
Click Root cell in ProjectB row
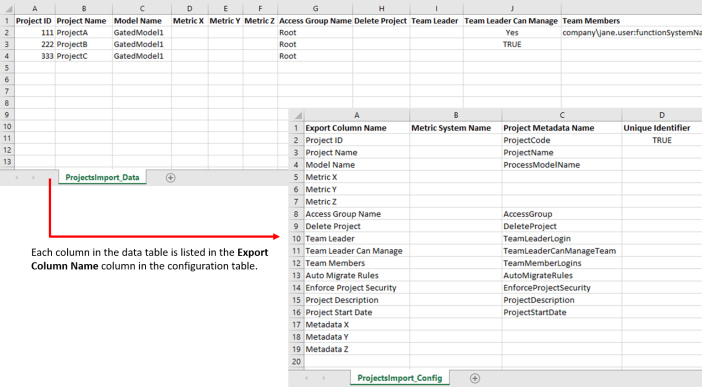pyautogui.click(x=315, y=44)
